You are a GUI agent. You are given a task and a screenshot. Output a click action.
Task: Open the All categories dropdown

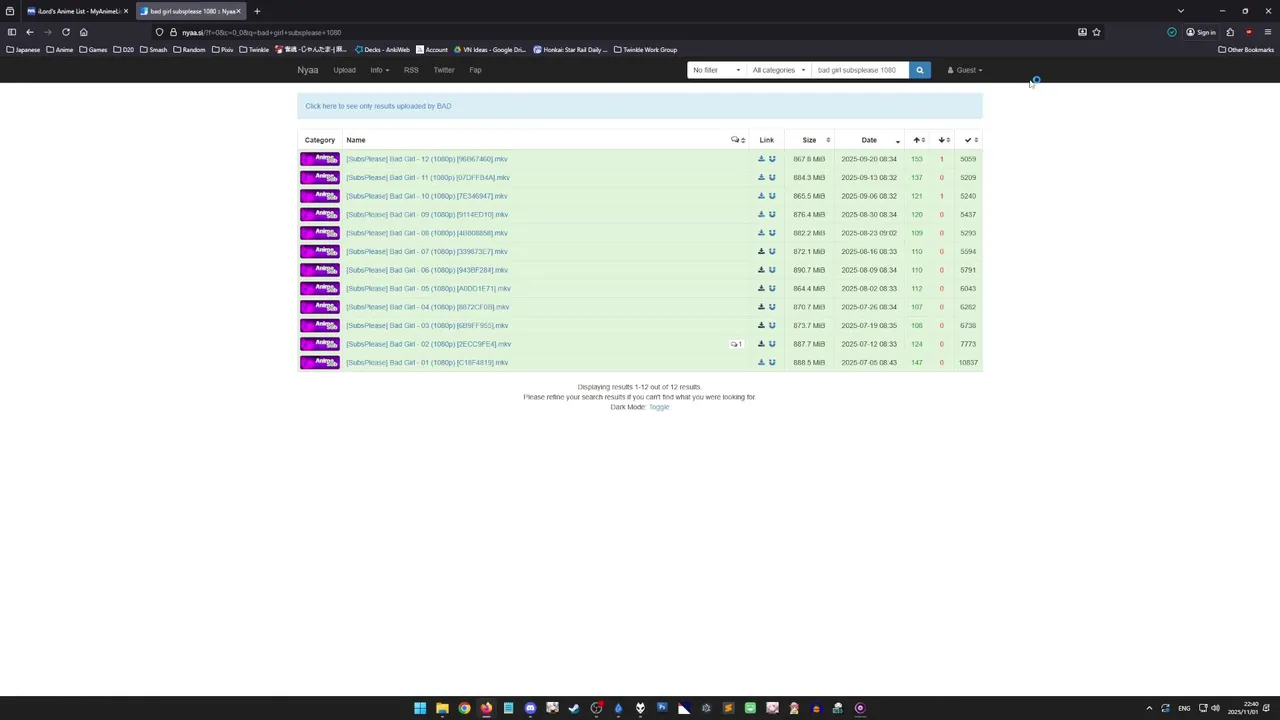pos(778,70)
